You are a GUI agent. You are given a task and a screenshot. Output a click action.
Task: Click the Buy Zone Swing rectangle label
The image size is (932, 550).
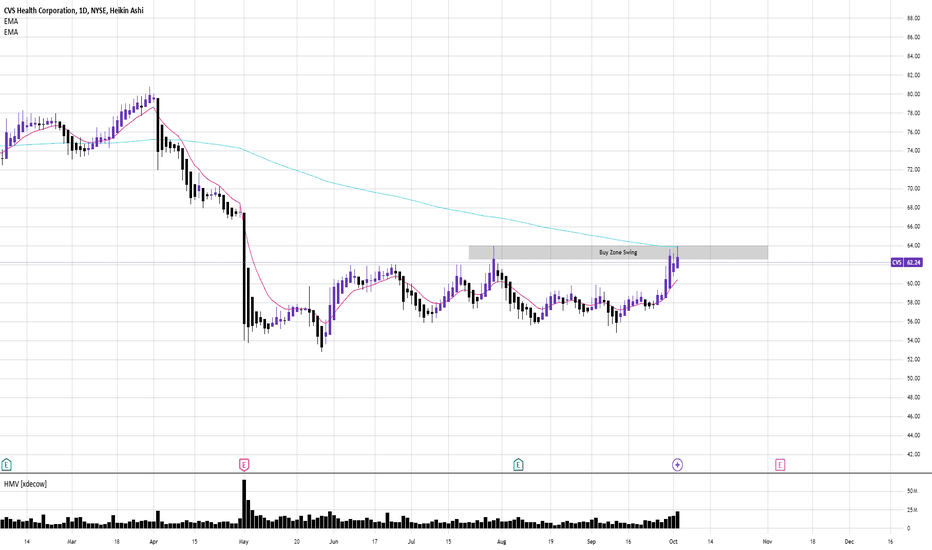coord(618,253)
